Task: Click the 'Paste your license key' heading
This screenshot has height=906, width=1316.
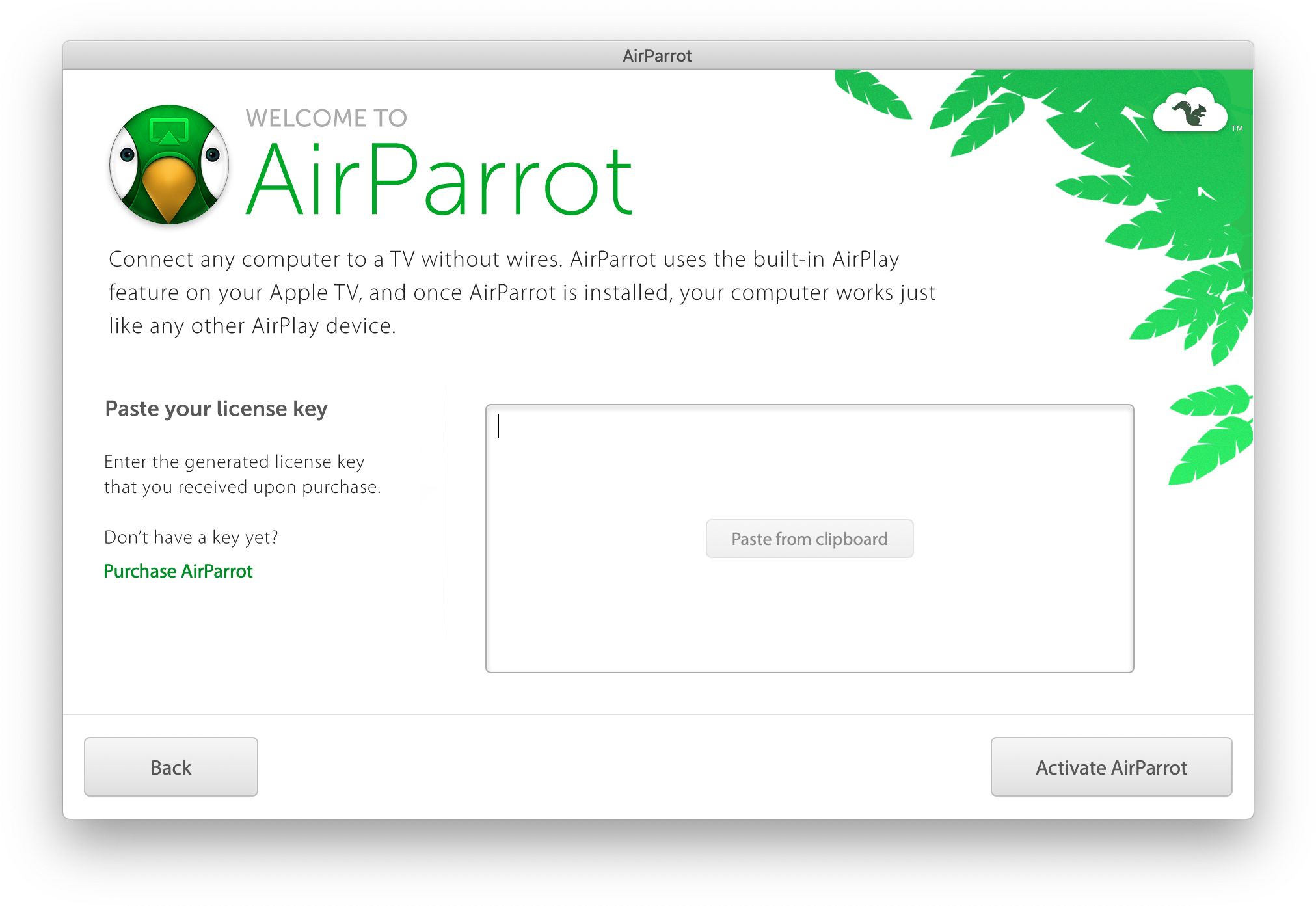Action: coord(216,409)
